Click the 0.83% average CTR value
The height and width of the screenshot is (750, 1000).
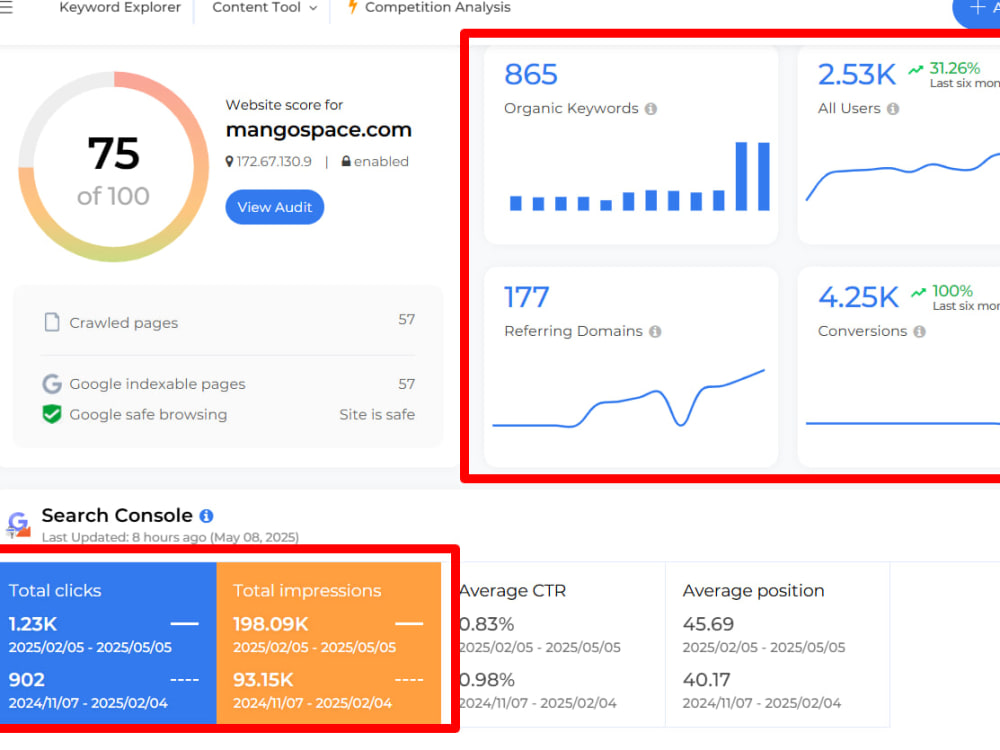click(x=487, y=624)
